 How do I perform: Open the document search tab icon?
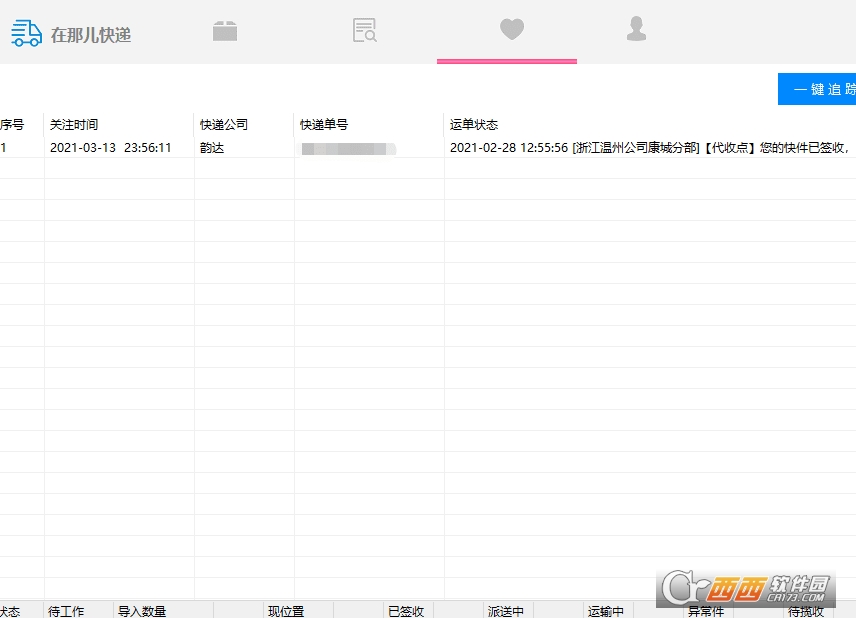365,31
